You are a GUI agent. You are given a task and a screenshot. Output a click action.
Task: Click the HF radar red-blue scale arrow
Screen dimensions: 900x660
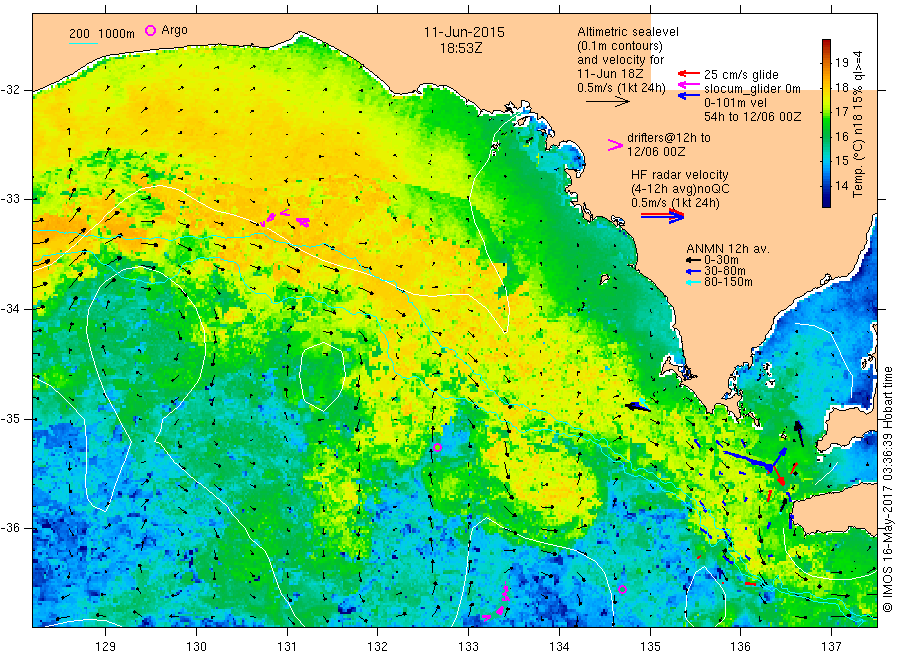coord(662,216)
